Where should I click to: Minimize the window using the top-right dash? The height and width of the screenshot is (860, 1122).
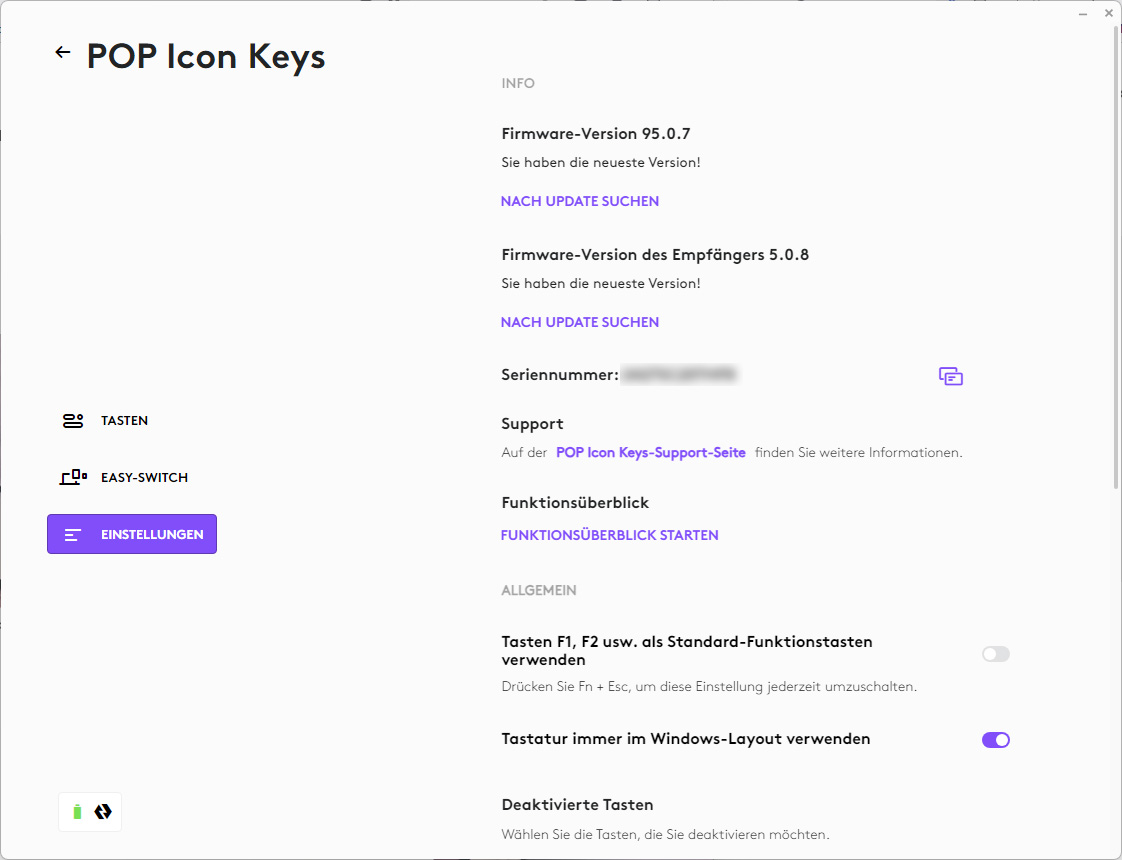coord(1084,14)
